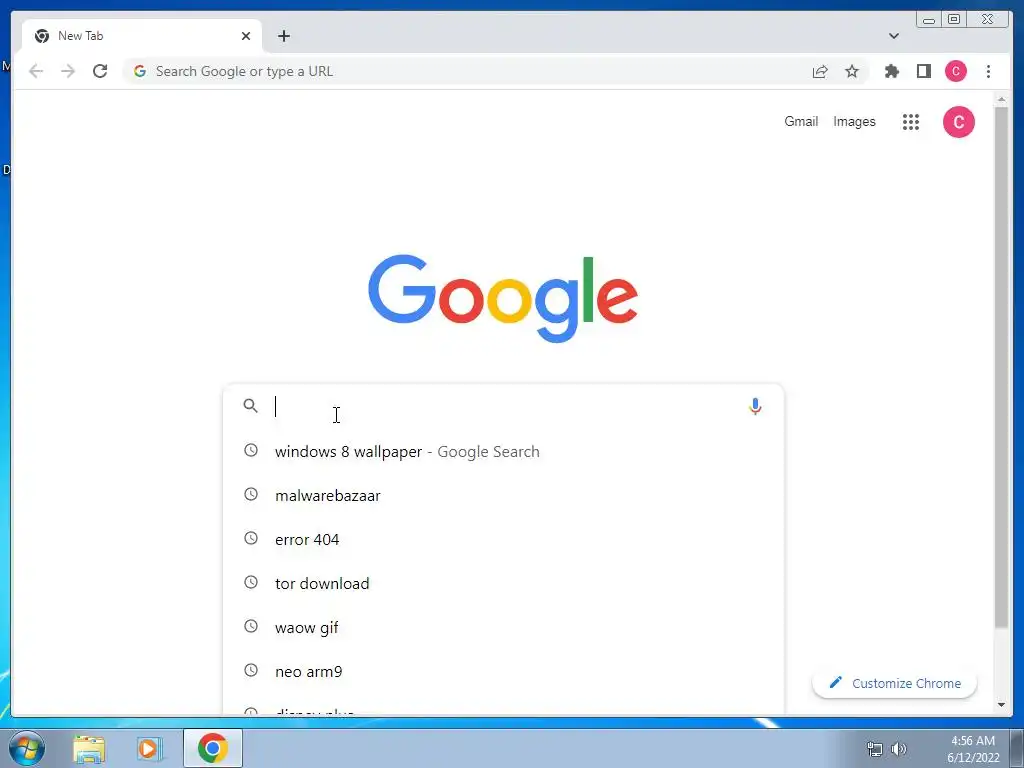Open Windows Explorer from the taskbar
The height and width of the screenshot is (768, 1024).
tap(89, 748)
